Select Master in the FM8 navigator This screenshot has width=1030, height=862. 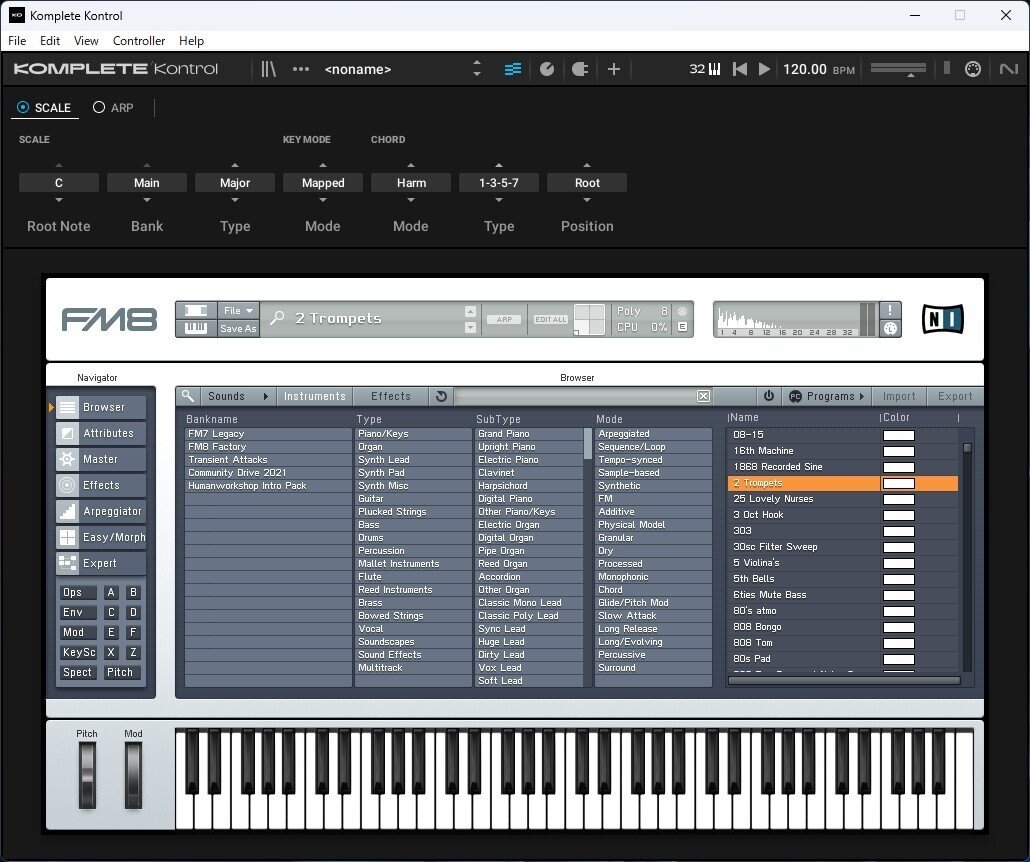[99, 459]
